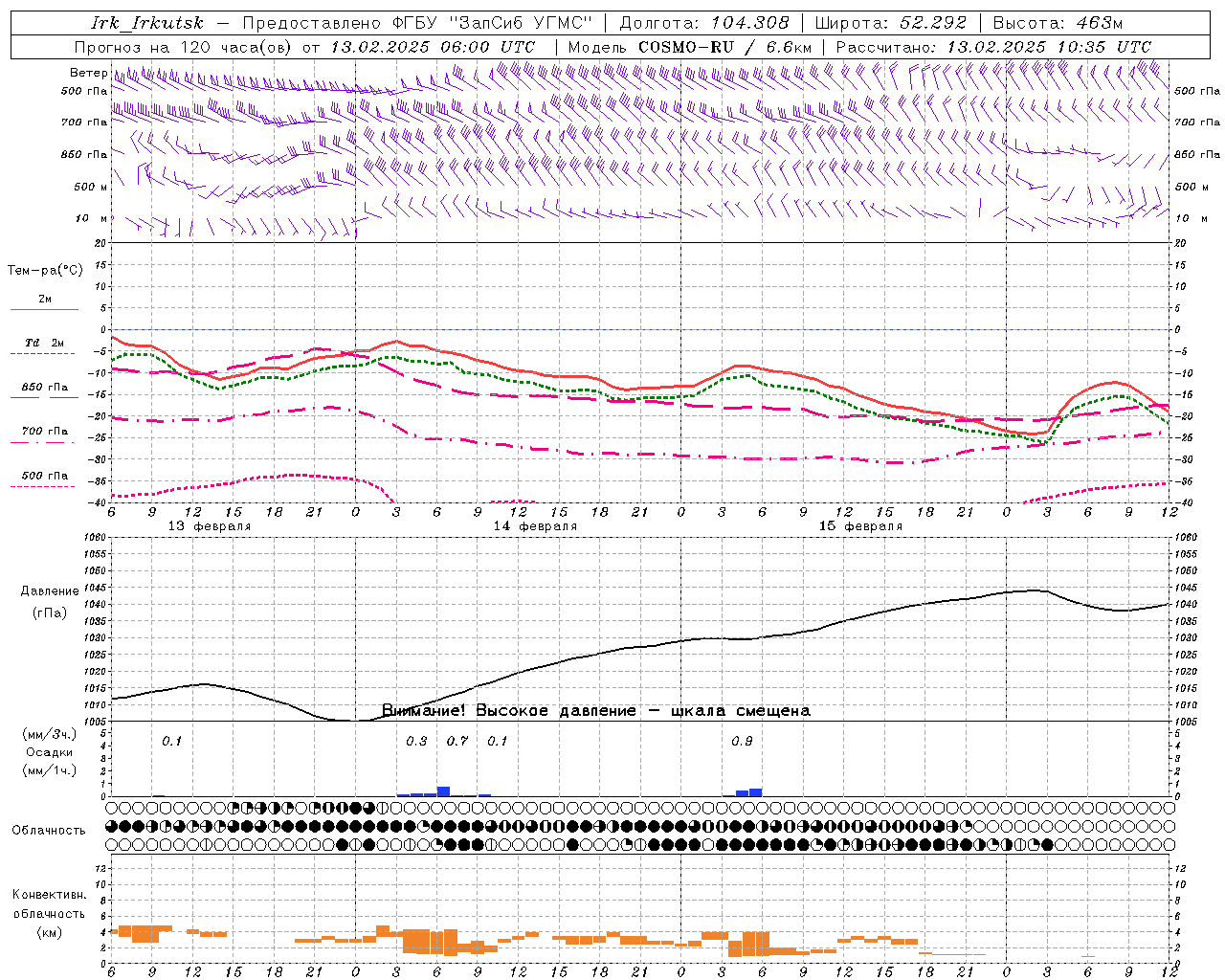This screenshot has height=980, width=1225.
Task: Select the text 'Предоставлено ФГБУ "ЗапСиб УГМС"'
Action: (x=418, y=23)
